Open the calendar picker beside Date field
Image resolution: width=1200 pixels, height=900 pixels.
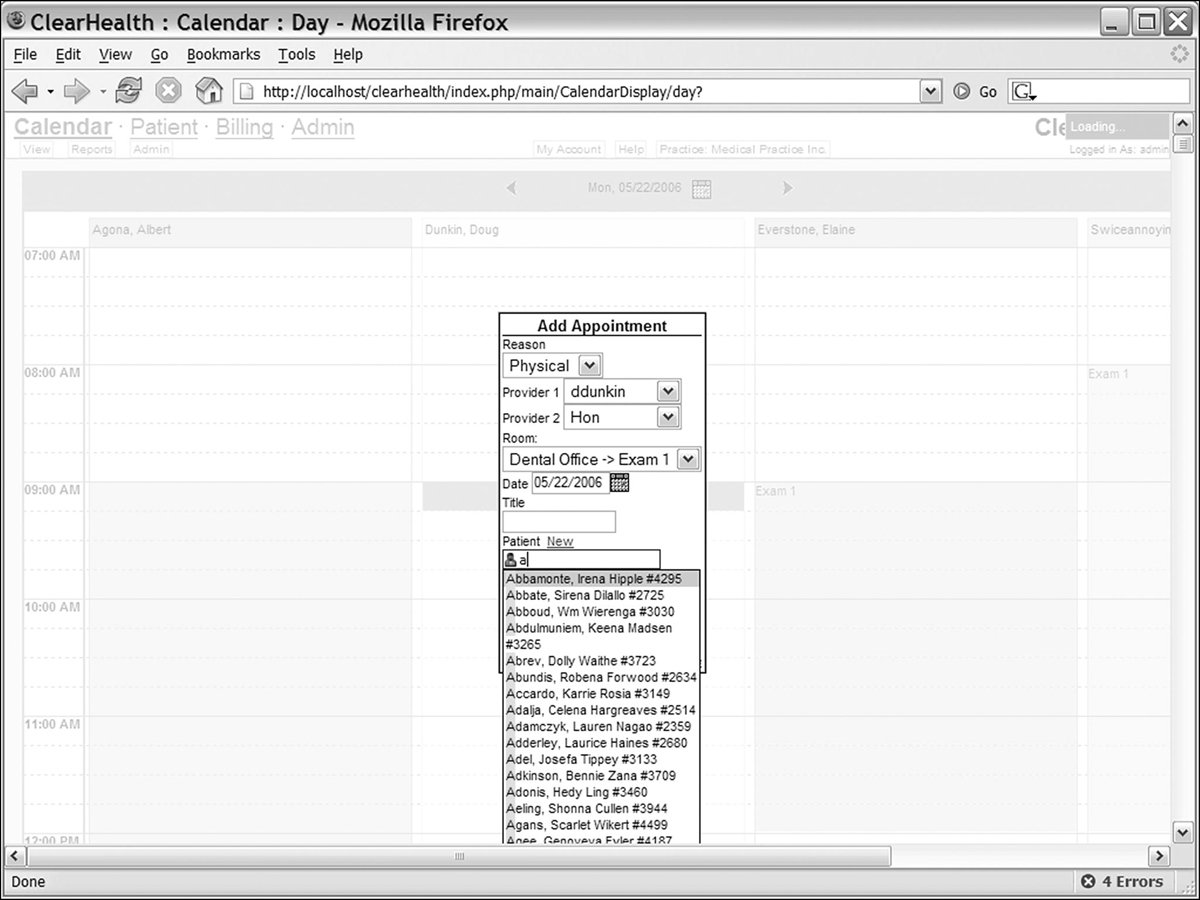pyautogui.click(x=620, y=483)
